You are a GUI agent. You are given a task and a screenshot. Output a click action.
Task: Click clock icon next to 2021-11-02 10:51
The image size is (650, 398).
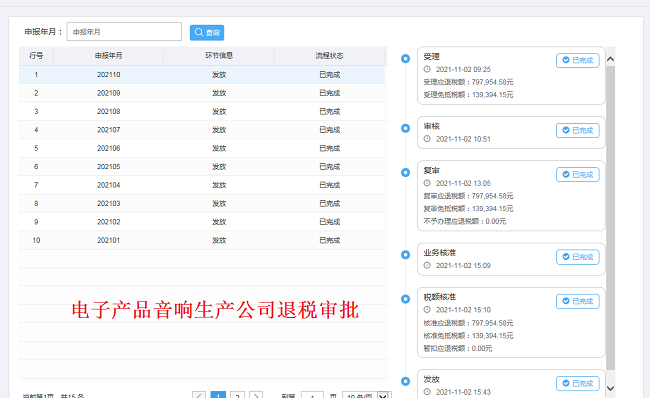[x=427, y=139]
